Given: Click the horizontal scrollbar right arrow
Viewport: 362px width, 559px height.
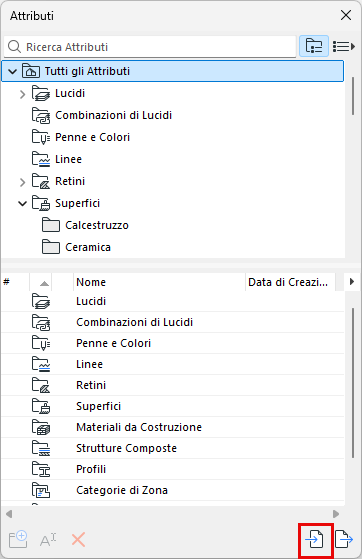Looking at the screenshot, I should tap(336, 514).
